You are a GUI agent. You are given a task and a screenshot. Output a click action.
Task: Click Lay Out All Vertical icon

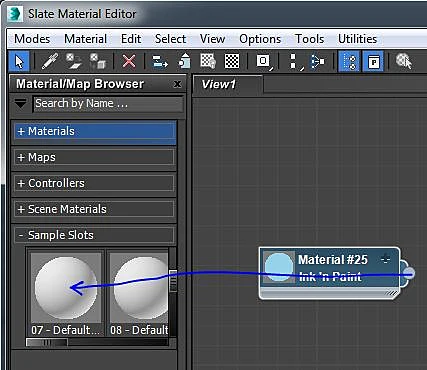click(x=294, y=61)
